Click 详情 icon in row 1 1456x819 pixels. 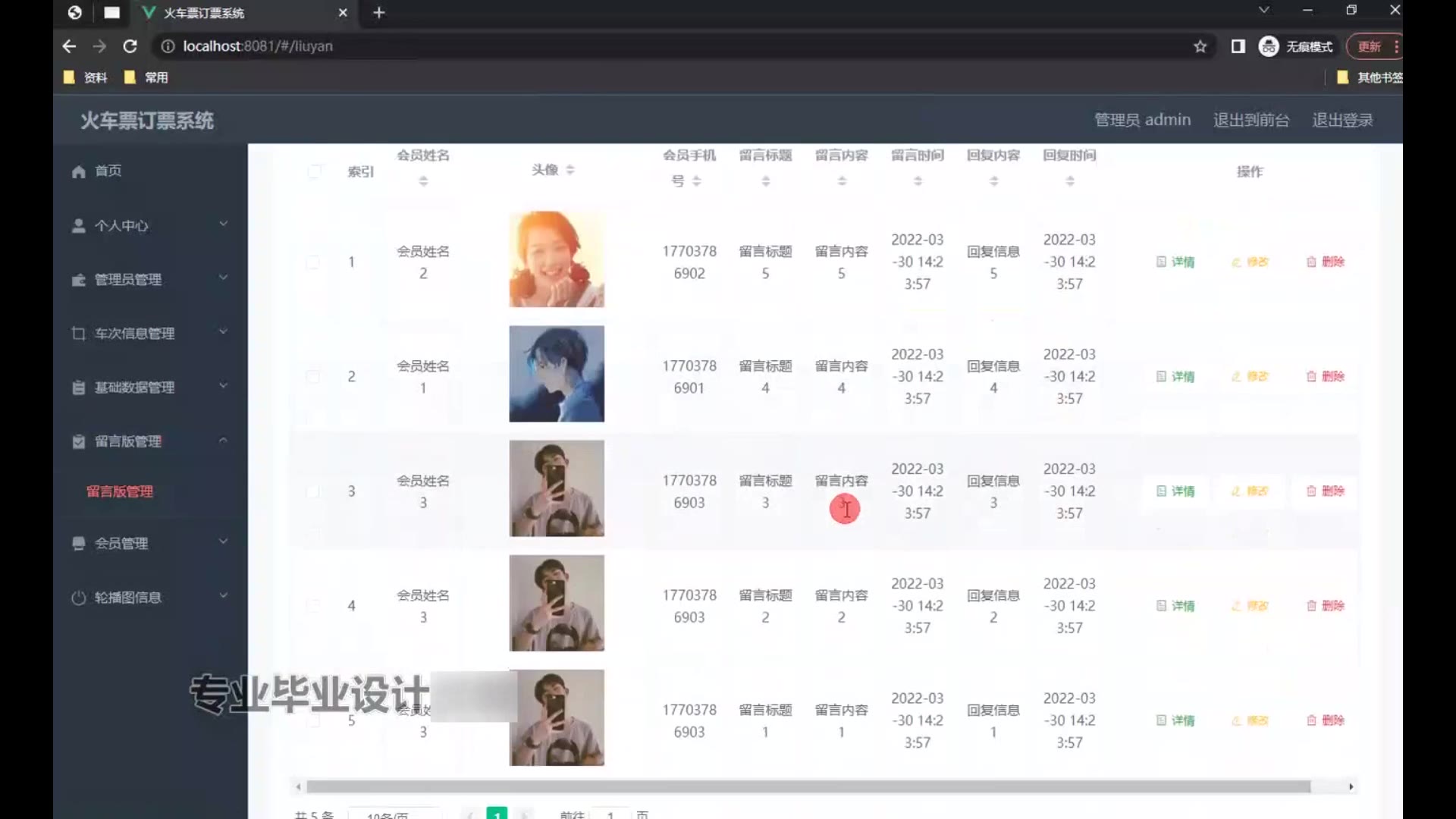pos(1161,262)
